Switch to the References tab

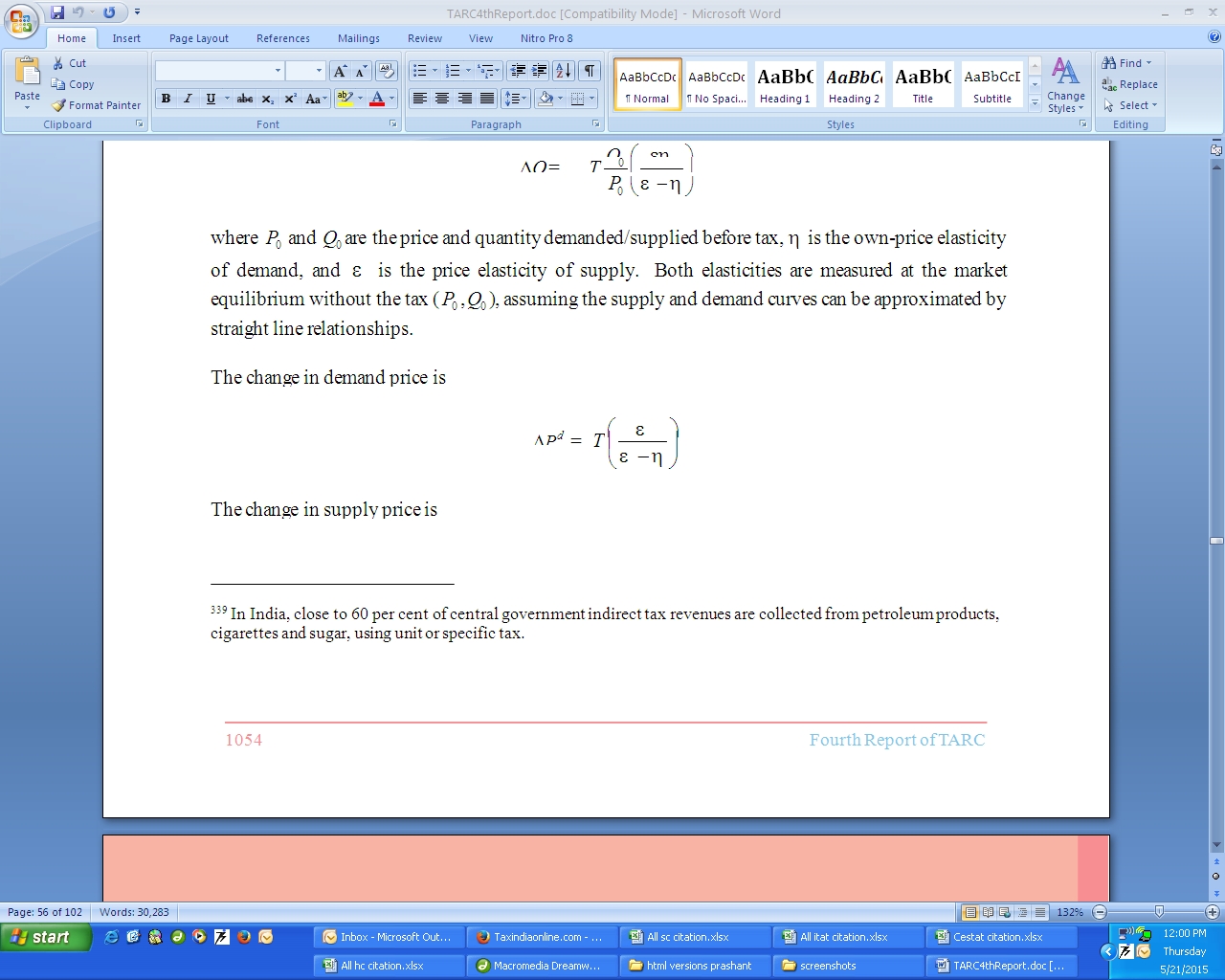283,38
